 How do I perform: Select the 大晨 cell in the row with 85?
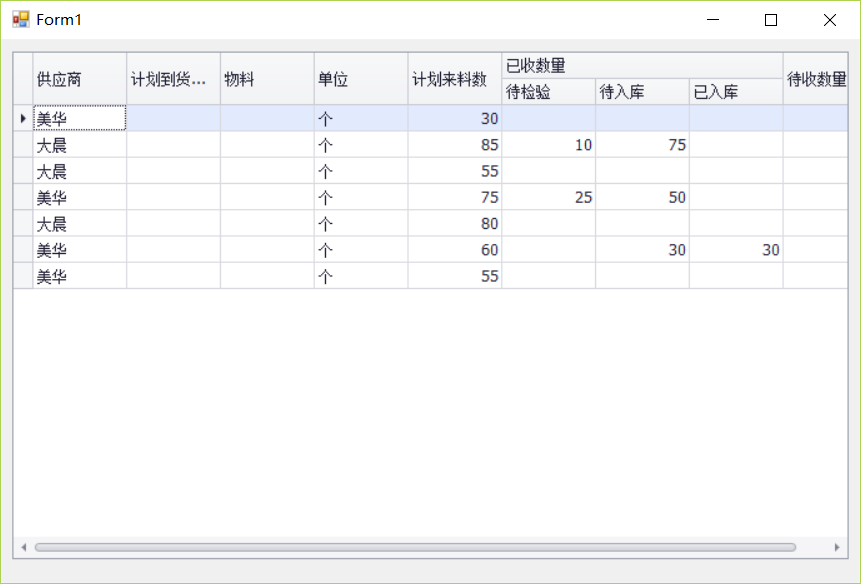tap(80, 144)
